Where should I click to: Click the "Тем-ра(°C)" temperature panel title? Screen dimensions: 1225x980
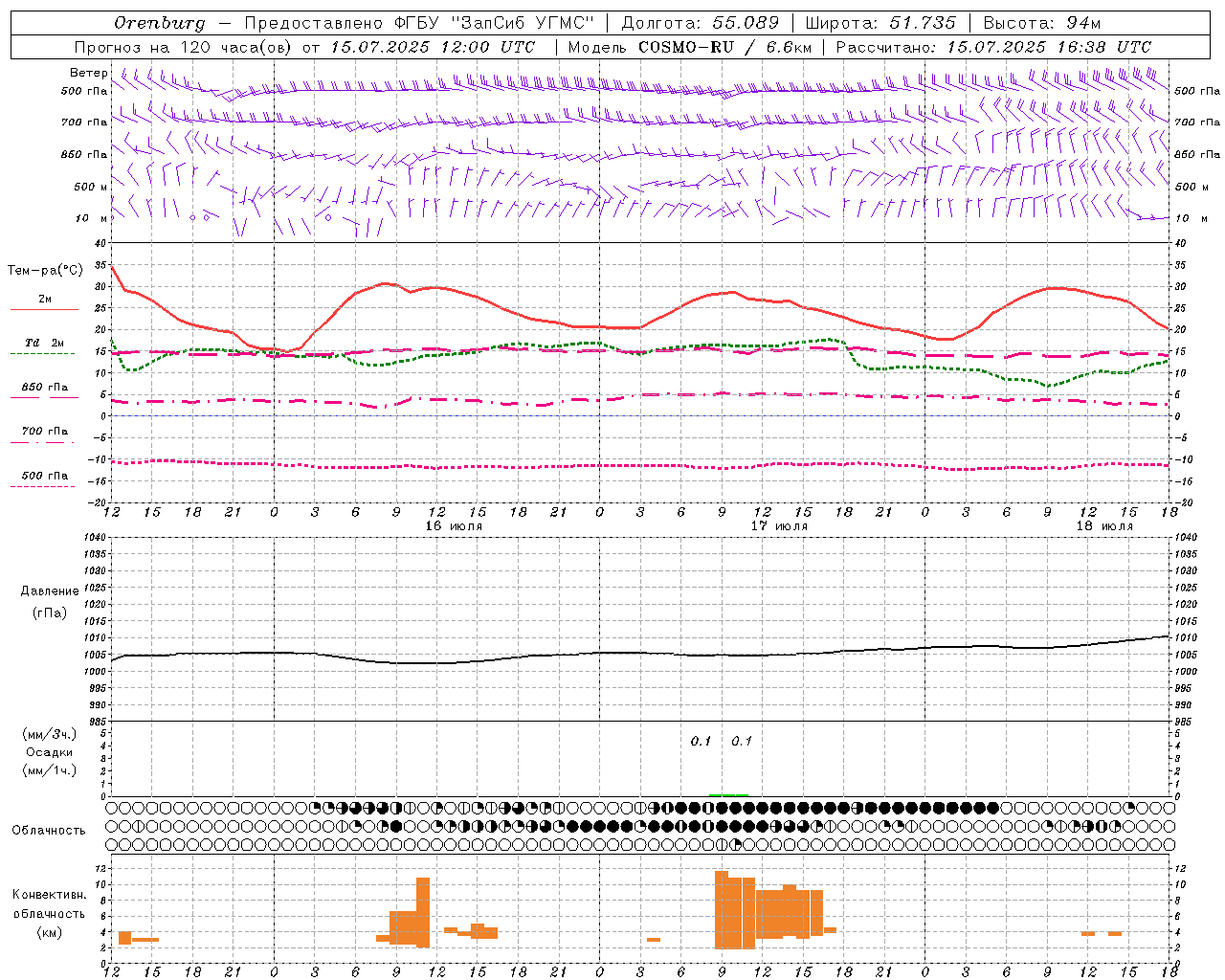click(45, 271)
